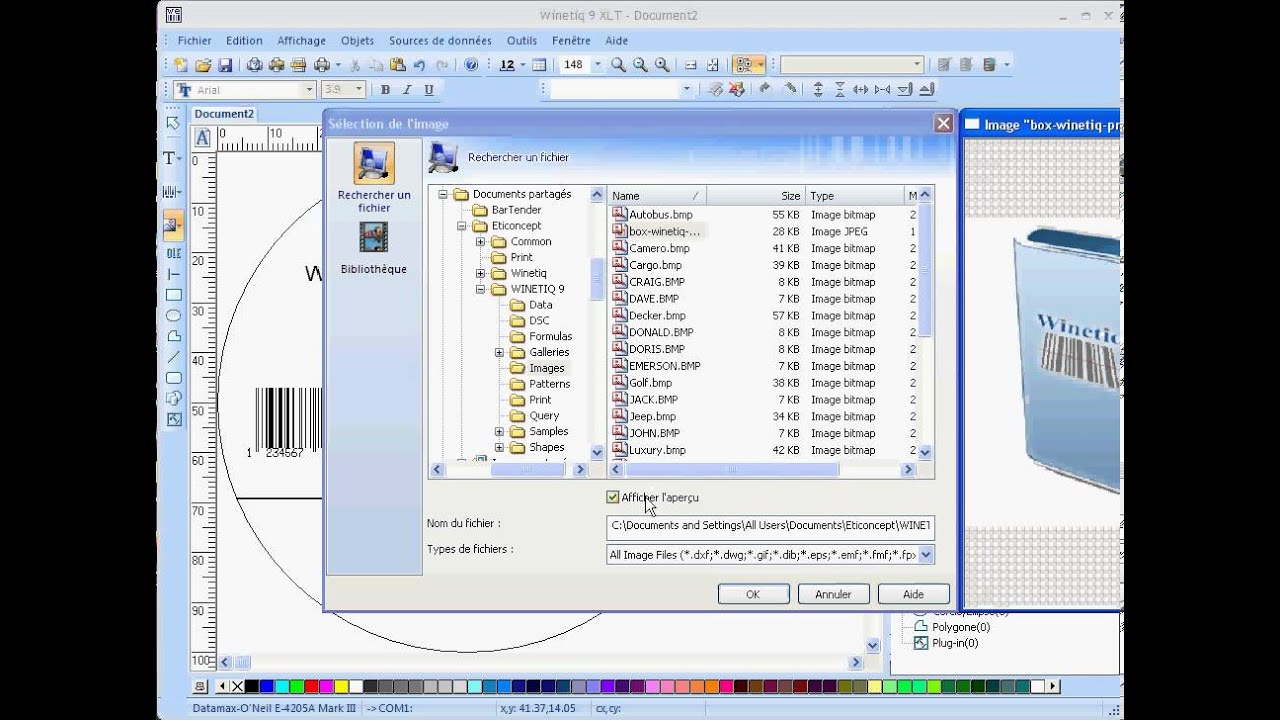The image size is (1280, 720).
Task: Toggle the Afficher l'aperçu checkbox
Action: click(613, 497)
